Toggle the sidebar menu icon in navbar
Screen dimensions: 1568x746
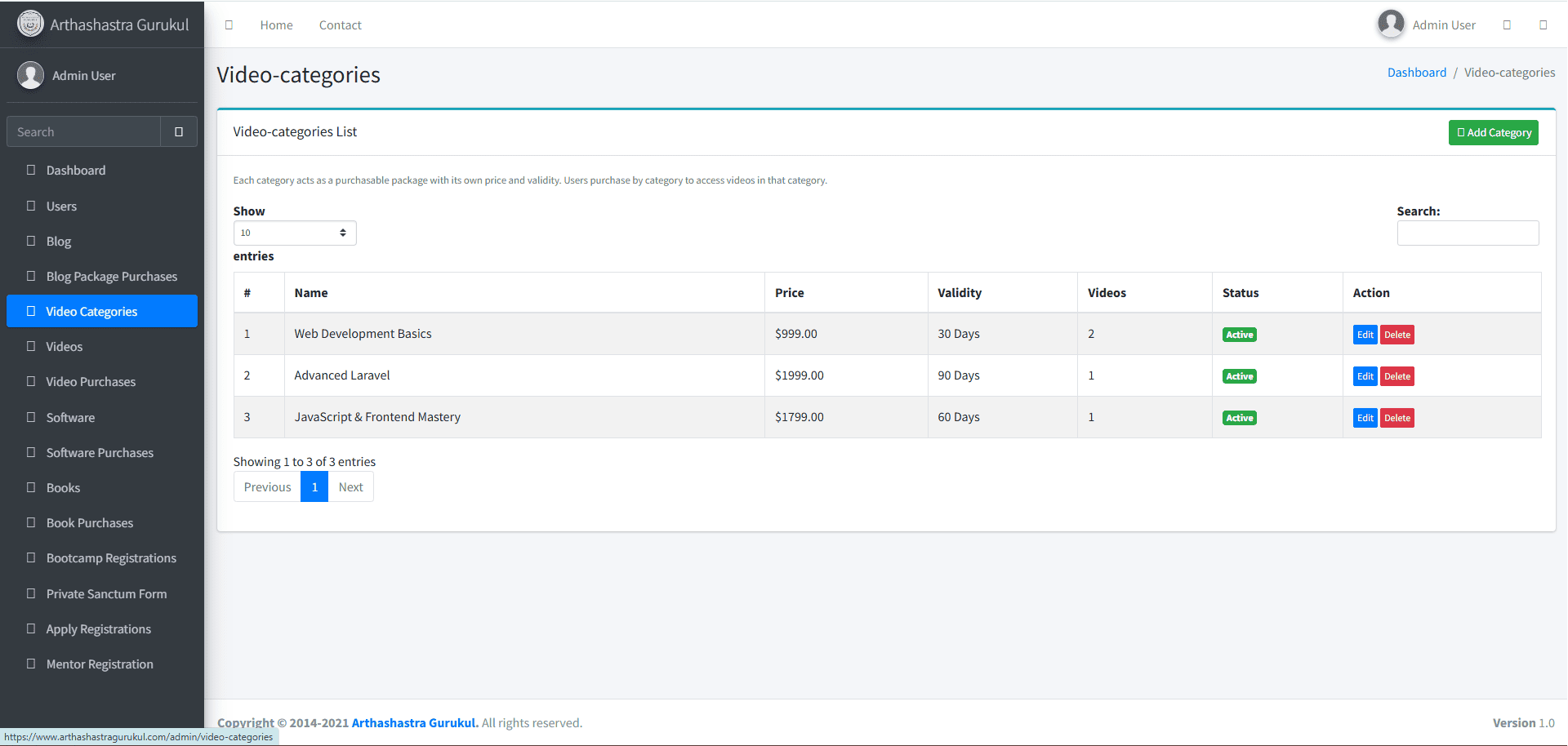point(229,24)
